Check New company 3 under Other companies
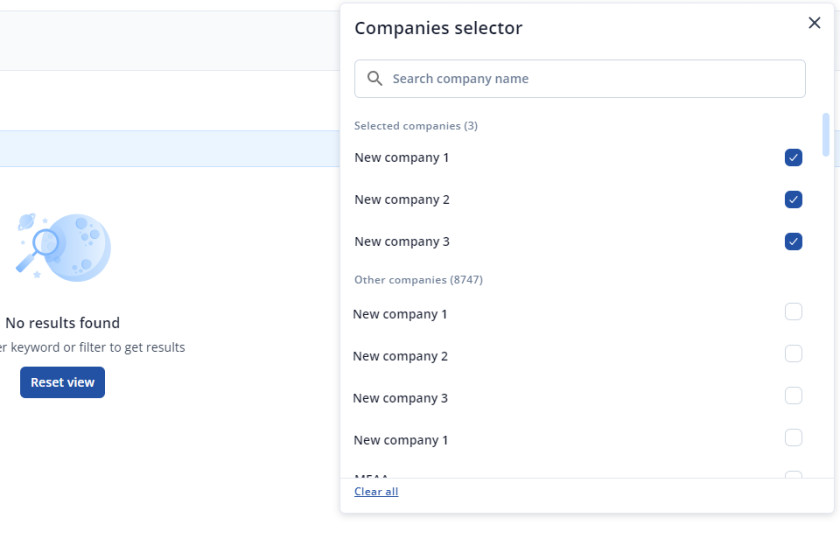 [793, 395]
